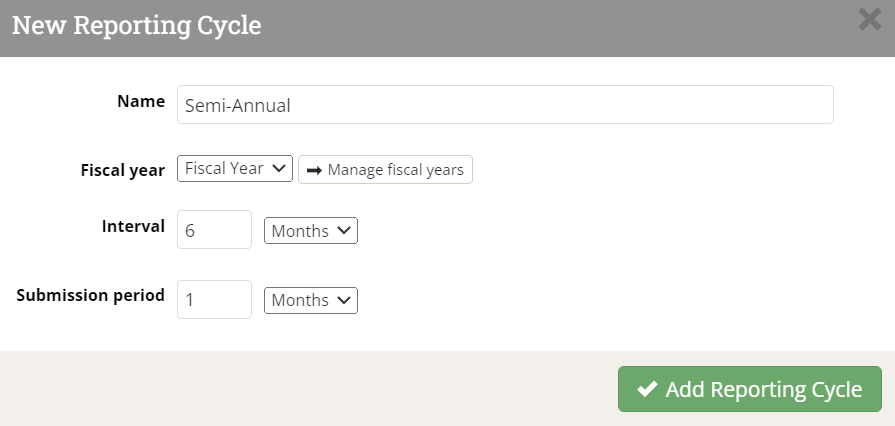Open the Fiscal Year dropdown
Viewport: 895px width, 426px height.
coord(234,169)
